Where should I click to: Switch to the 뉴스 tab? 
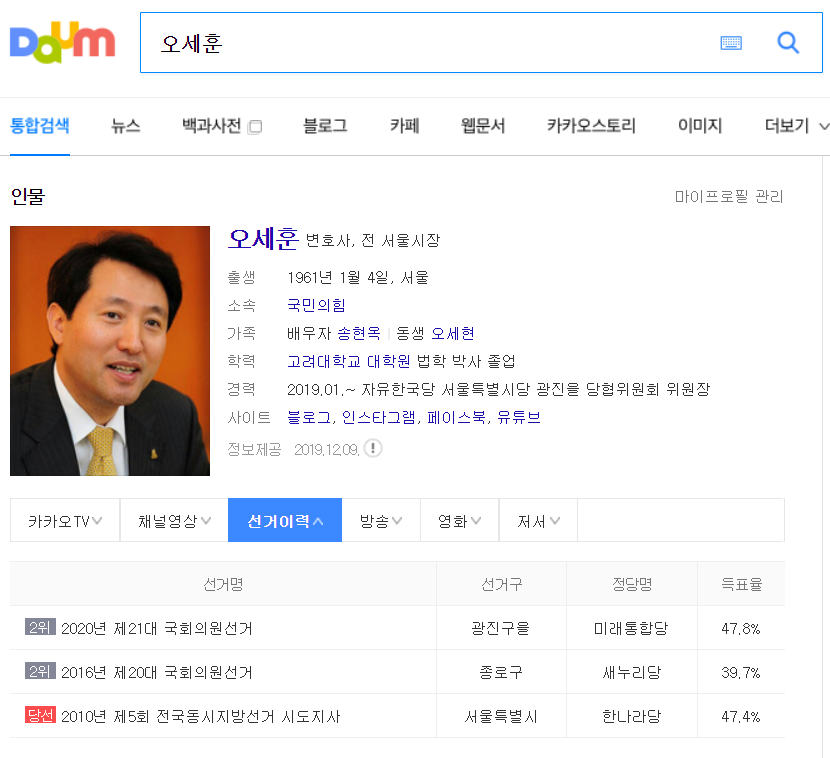pyautogui.click(x=126, y=126)
